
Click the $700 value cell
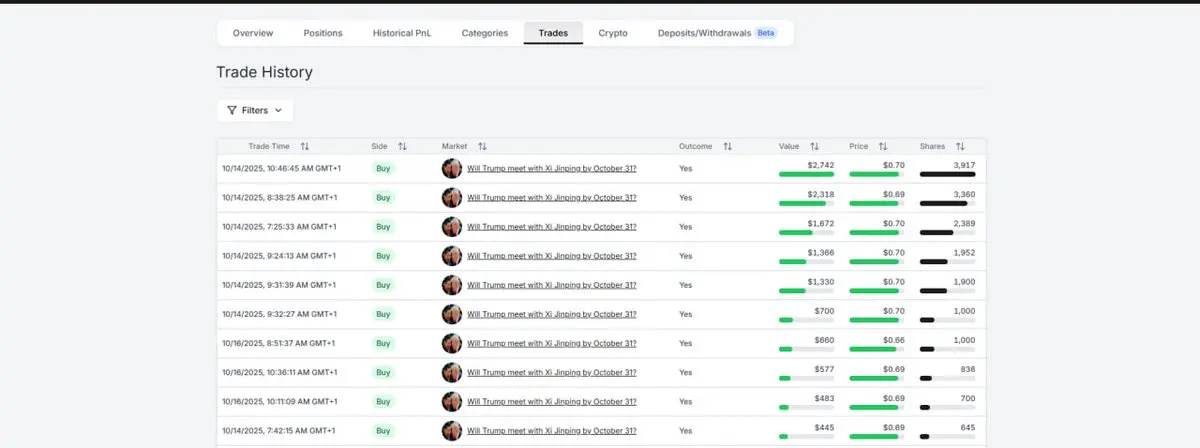coord(824,310)
